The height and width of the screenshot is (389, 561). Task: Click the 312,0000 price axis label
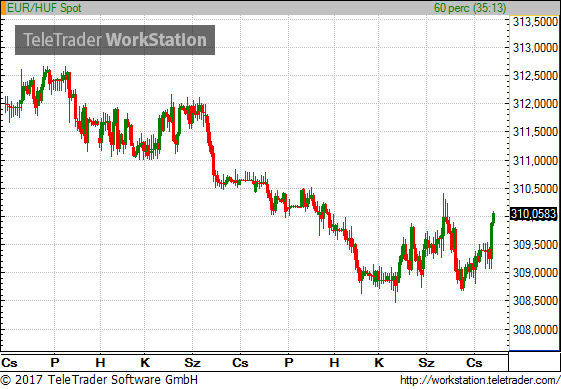(x=535, y=104)
